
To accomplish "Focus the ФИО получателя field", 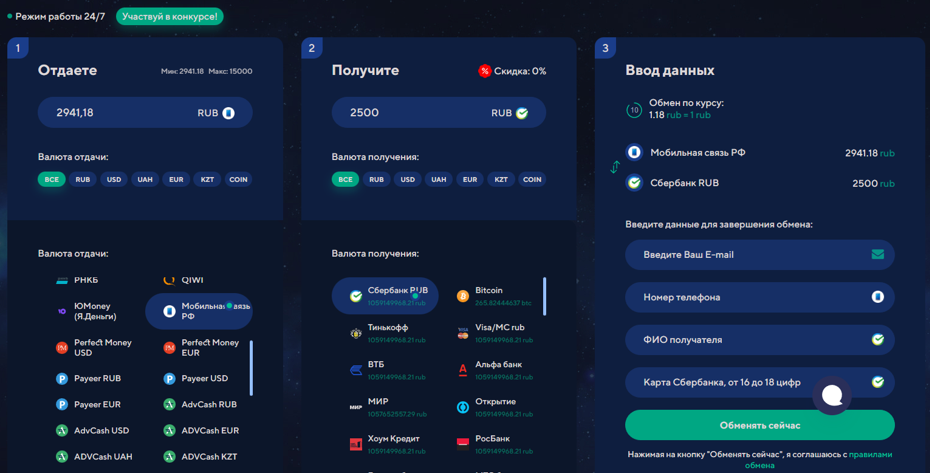I will point(760,340).
